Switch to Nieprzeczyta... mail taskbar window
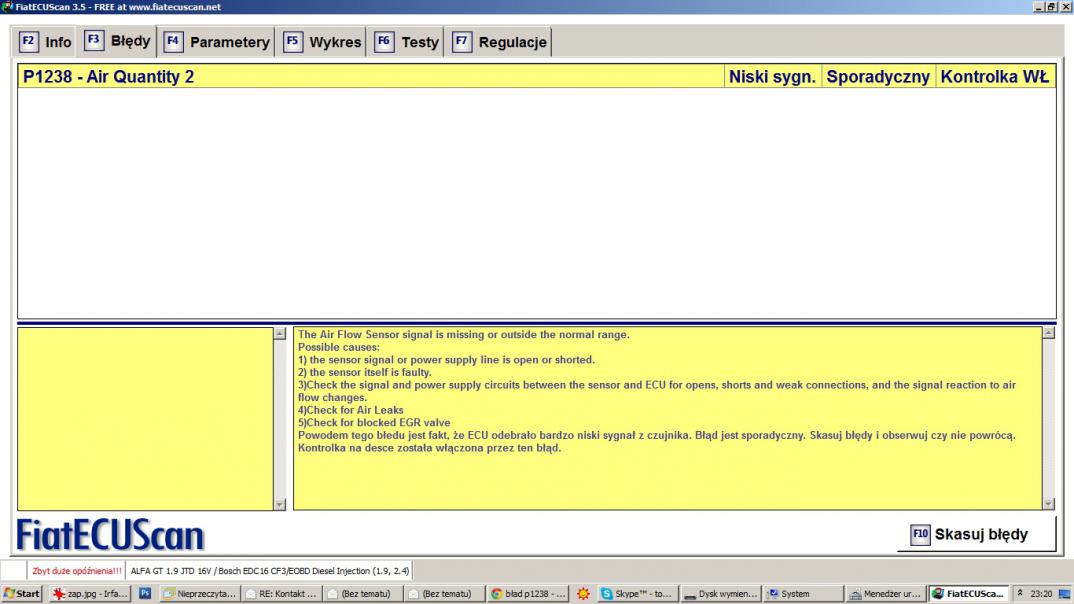Viewport: 1074px width, 604px height. 199,594
